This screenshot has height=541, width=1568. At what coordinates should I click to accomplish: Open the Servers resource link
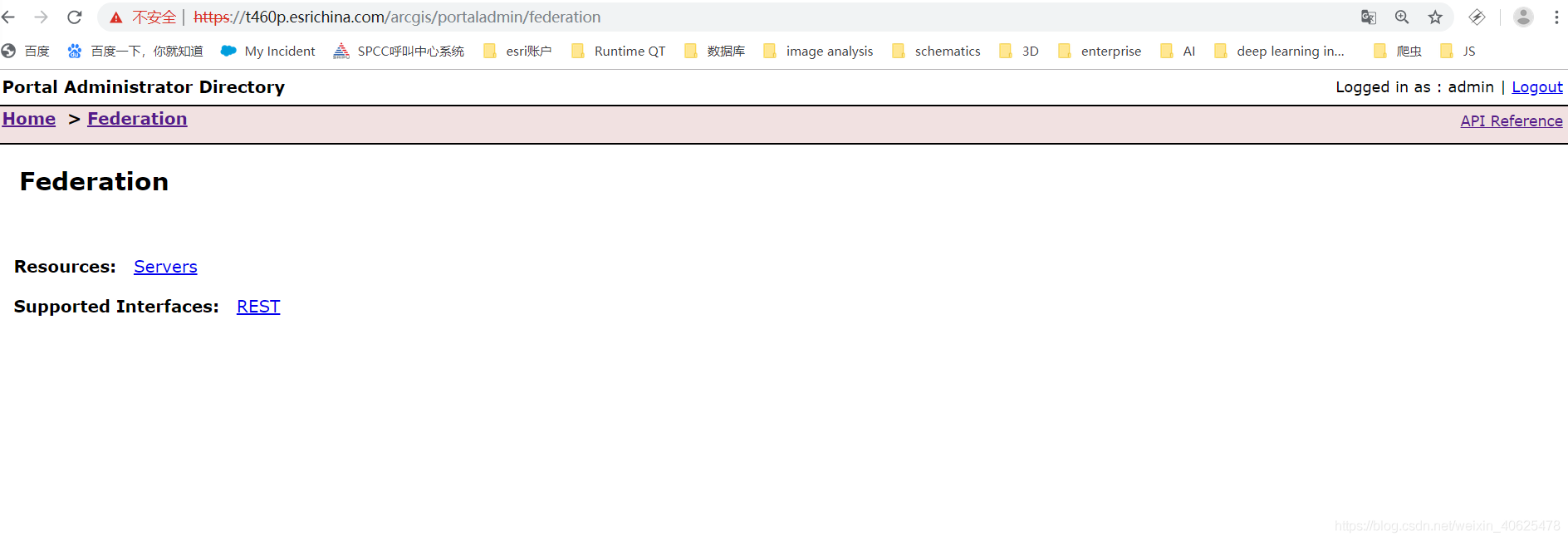[165, 267]
